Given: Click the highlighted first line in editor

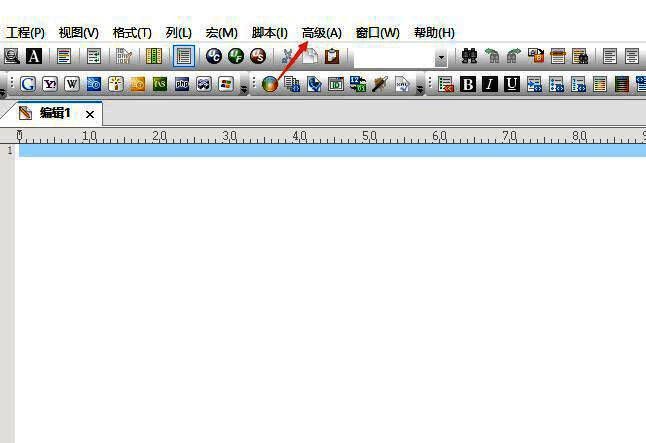Looking at the screenshot, I should click(x=330, y=150).
